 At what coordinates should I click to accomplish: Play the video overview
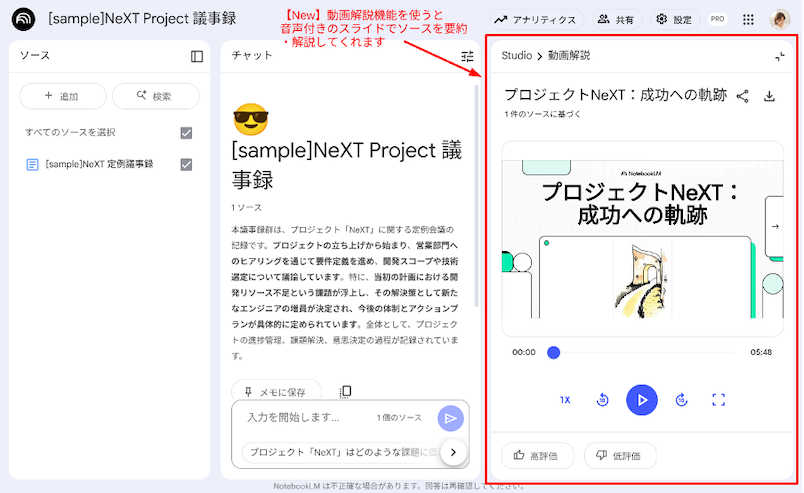coord(641,400)
